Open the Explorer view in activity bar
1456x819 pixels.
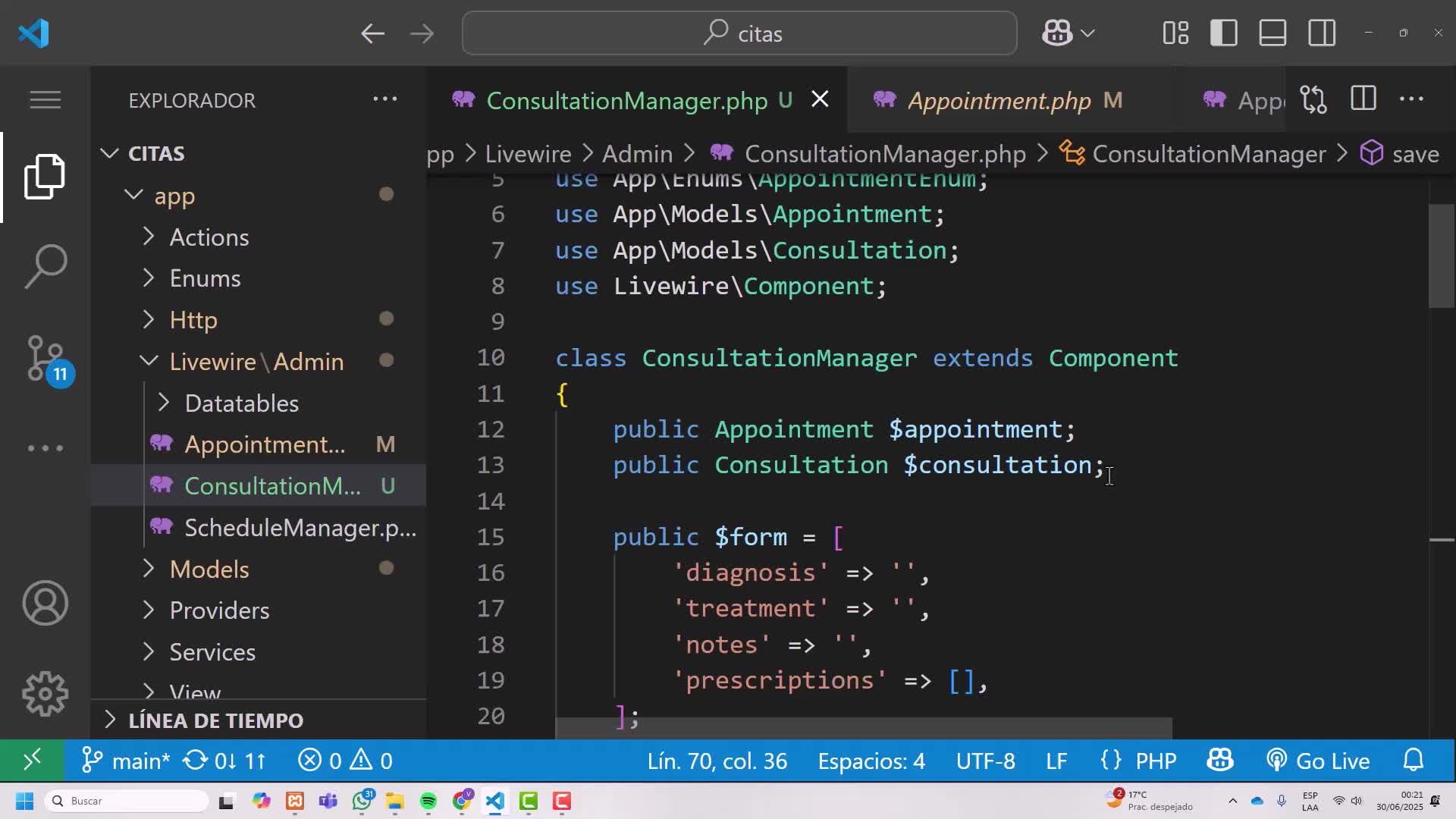(45, 177)
